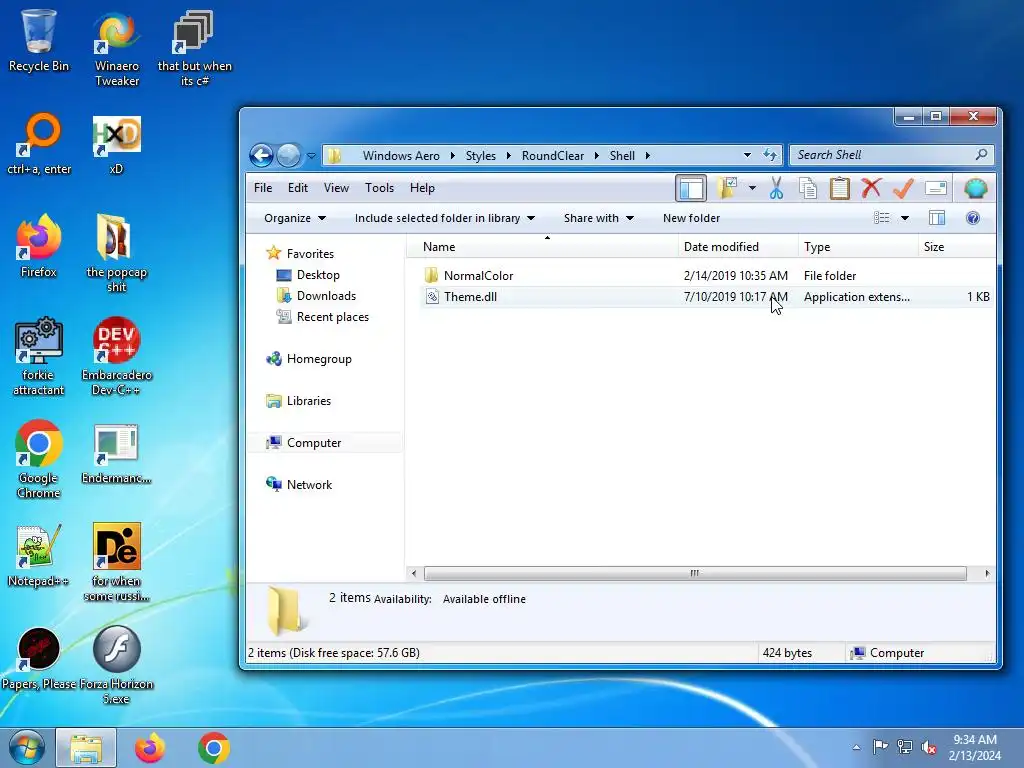Select the Notepad++ desktop icon
Image resolution: width=1024 pixels, height=768 pixels.
tap(38, 555)
